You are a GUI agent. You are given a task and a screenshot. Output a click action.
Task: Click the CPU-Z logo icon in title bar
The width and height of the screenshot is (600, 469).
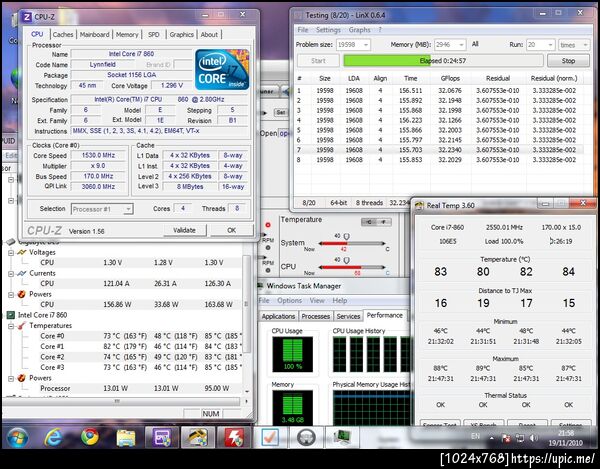click(27, 17)
